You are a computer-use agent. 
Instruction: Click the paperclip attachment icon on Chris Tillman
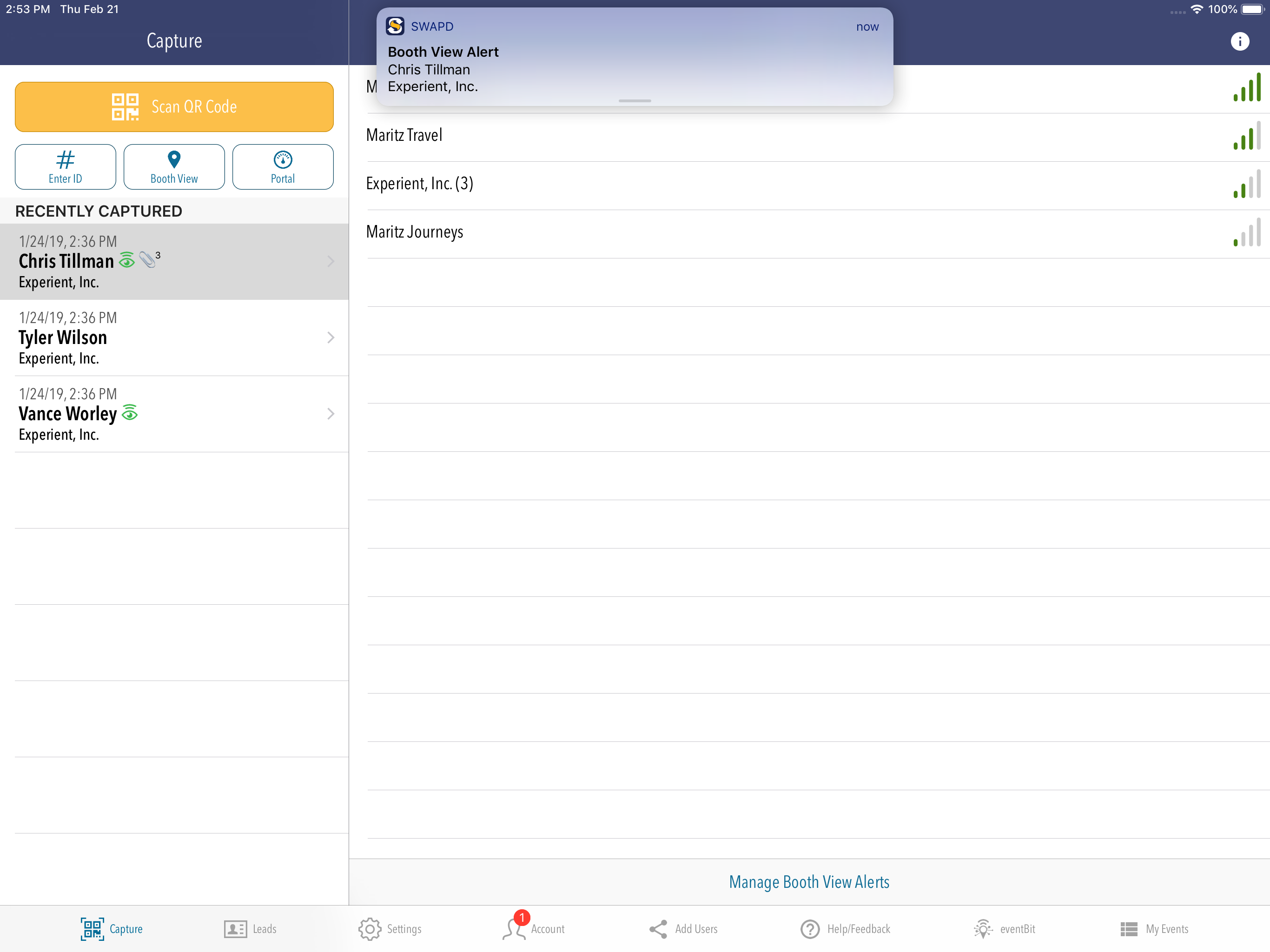[x=148, y=259]
